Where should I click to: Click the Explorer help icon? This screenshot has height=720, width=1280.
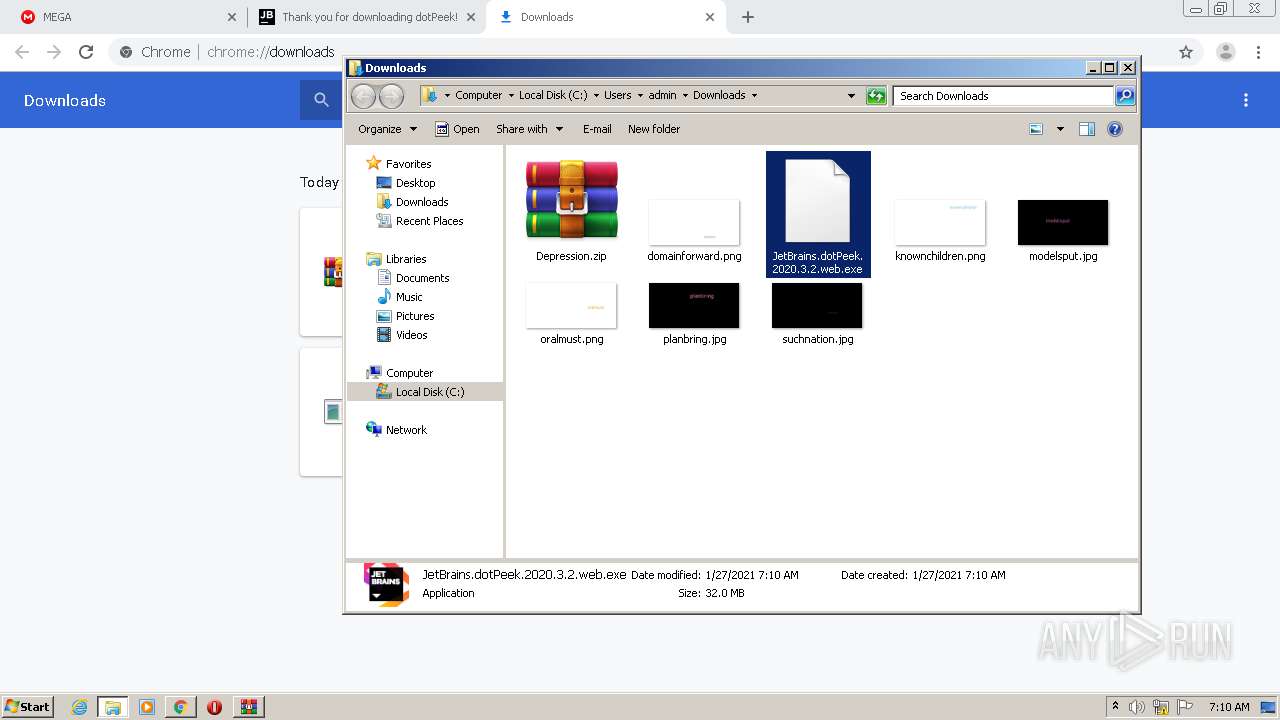tap(1115, 129)
